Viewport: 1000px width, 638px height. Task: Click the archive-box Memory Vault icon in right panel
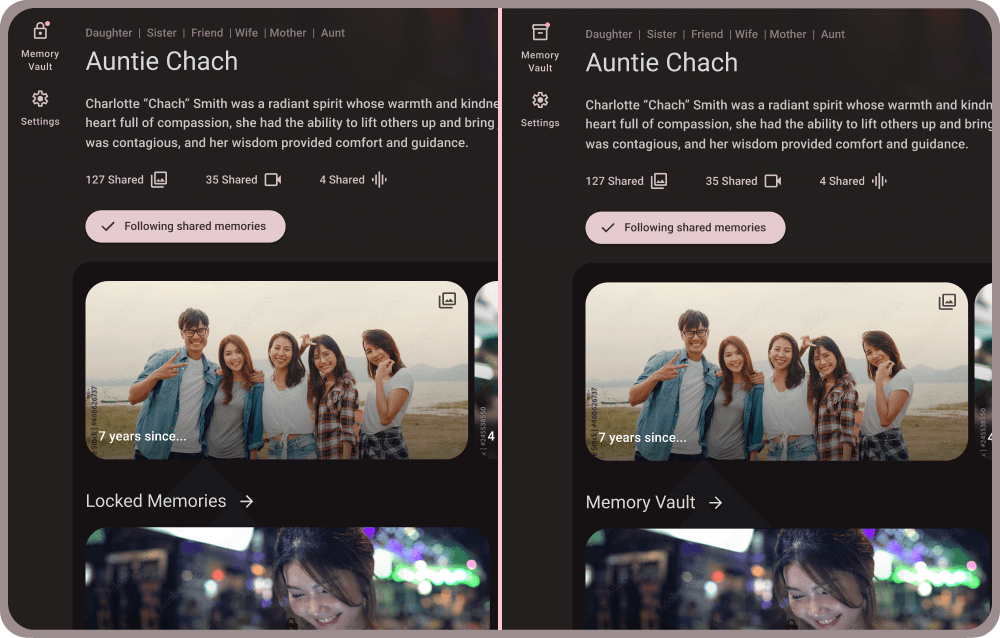[x=540, y=31]
